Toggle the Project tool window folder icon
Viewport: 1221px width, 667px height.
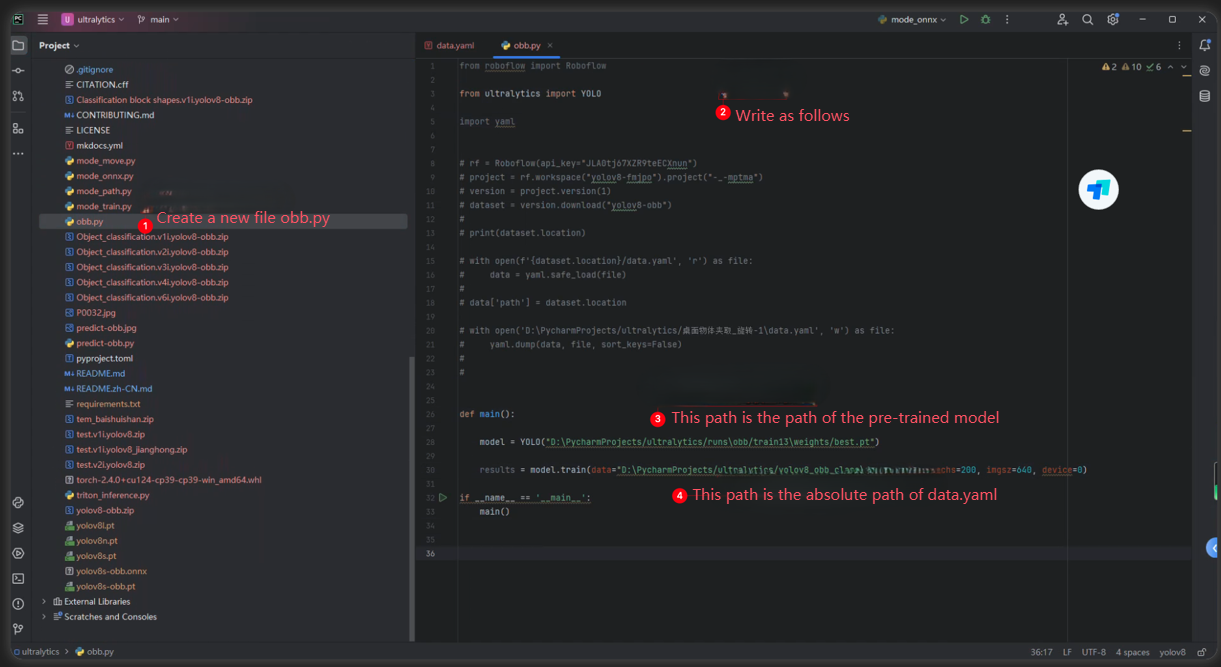[18, 45]
